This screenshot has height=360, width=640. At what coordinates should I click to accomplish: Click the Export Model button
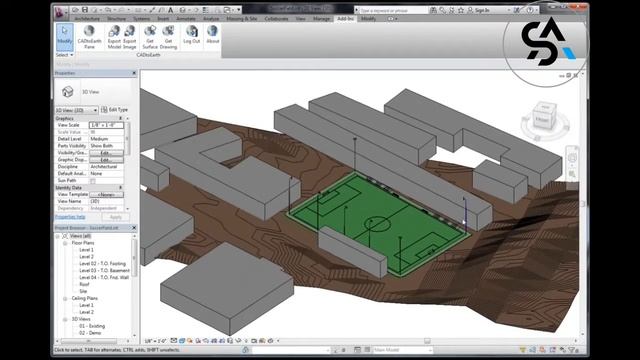114,37
